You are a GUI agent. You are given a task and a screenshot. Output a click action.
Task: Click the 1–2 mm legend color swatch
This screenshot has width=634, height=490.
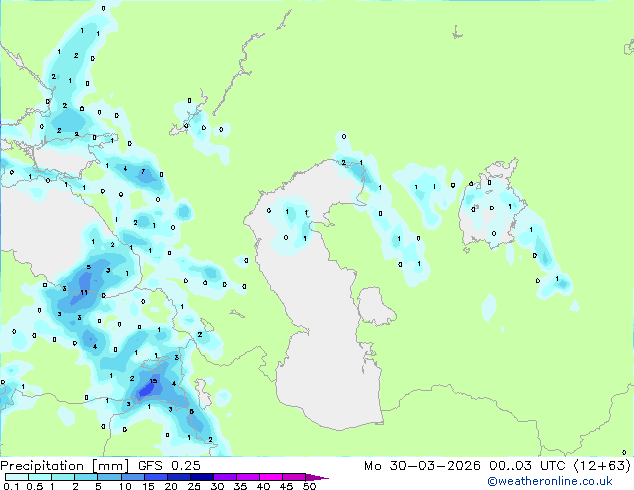coord(63,477)
